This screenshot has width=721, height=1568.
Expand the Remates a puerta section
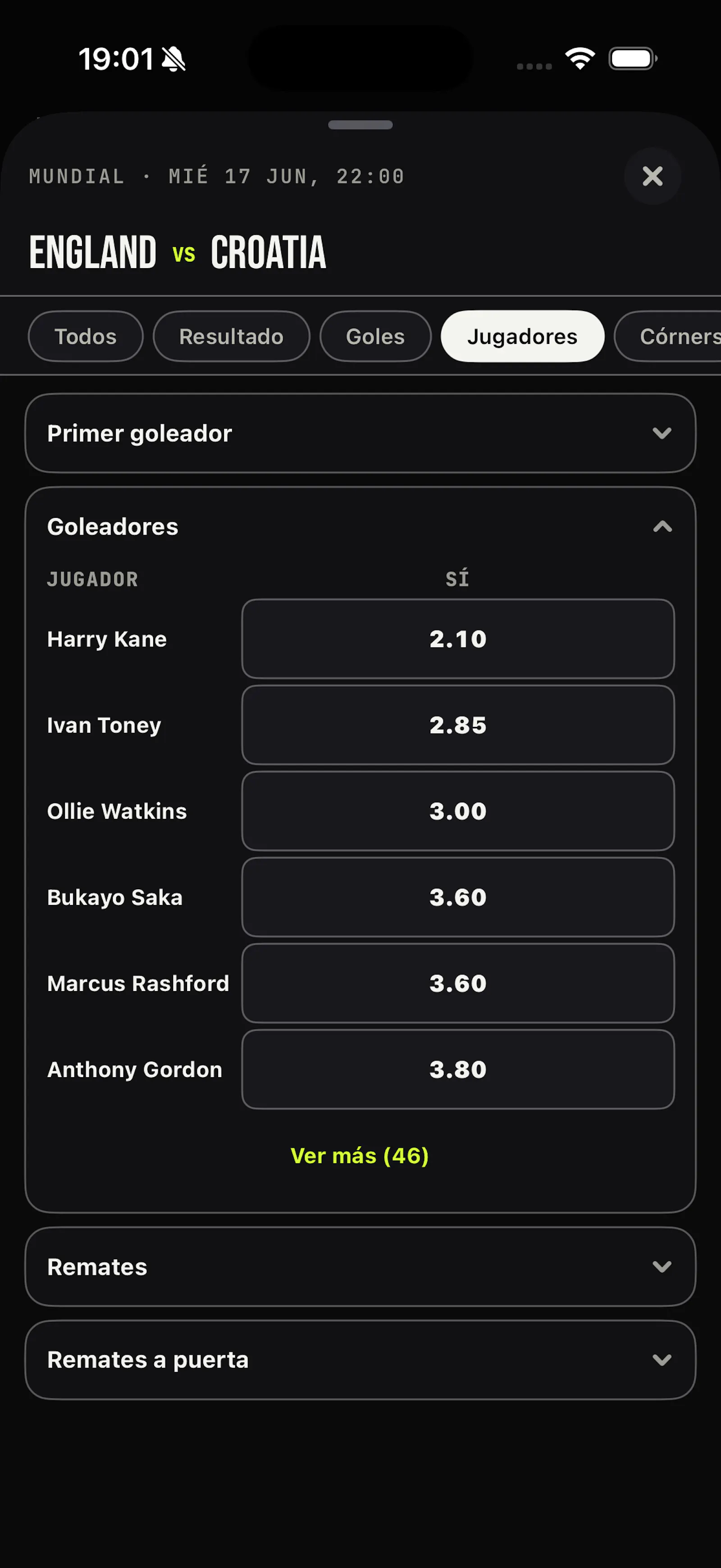point(360,1360)
